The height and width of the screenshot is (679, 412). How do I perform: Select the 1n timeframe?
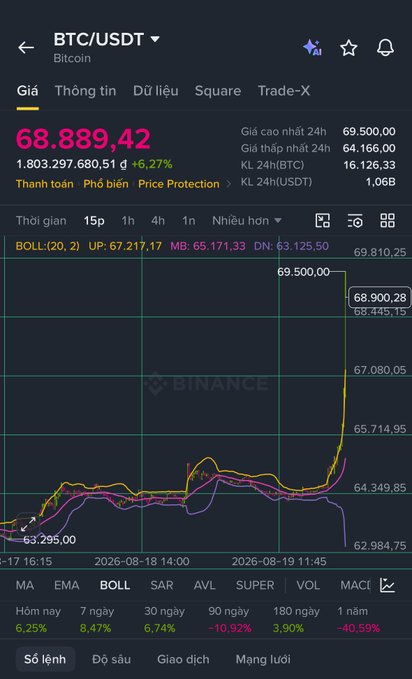coord(188,221)
